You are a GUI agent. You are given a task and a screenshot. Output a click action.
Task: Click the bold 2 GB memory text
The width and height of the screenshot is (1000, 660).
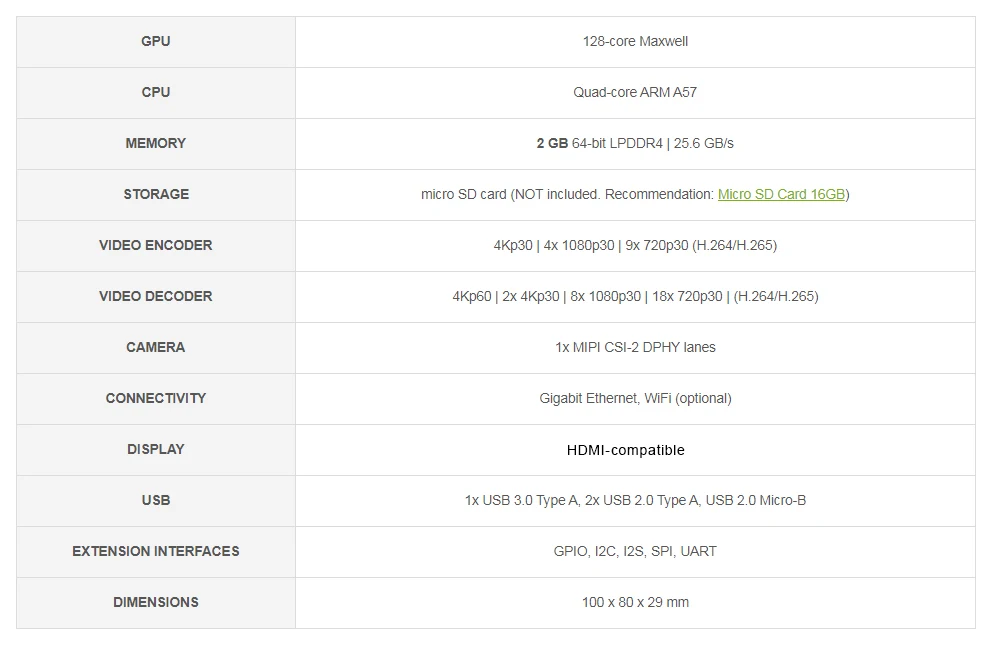[552, 143]
